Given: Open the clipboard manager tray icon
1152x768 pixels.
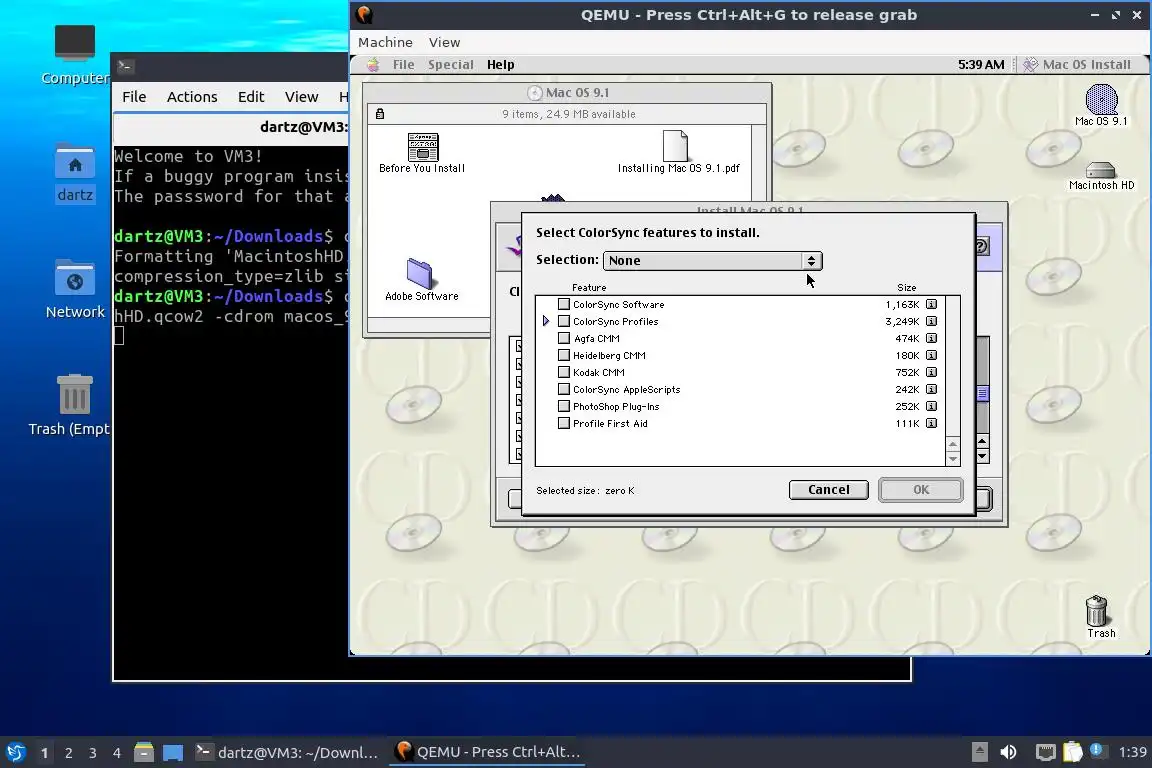Looking at the screenshot, I should 1073,751.
